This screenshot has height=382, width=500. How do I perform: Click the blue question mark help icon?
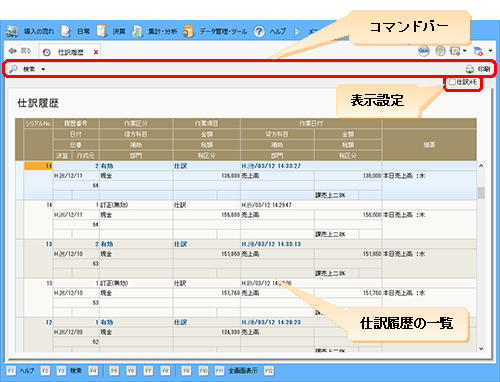259,31
